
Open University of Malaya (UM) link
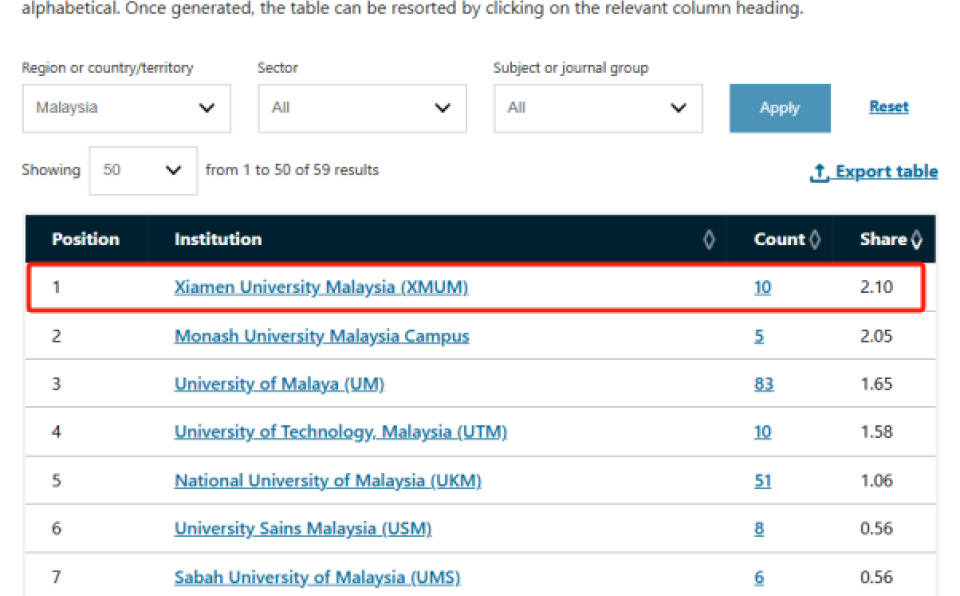(279, 383)
